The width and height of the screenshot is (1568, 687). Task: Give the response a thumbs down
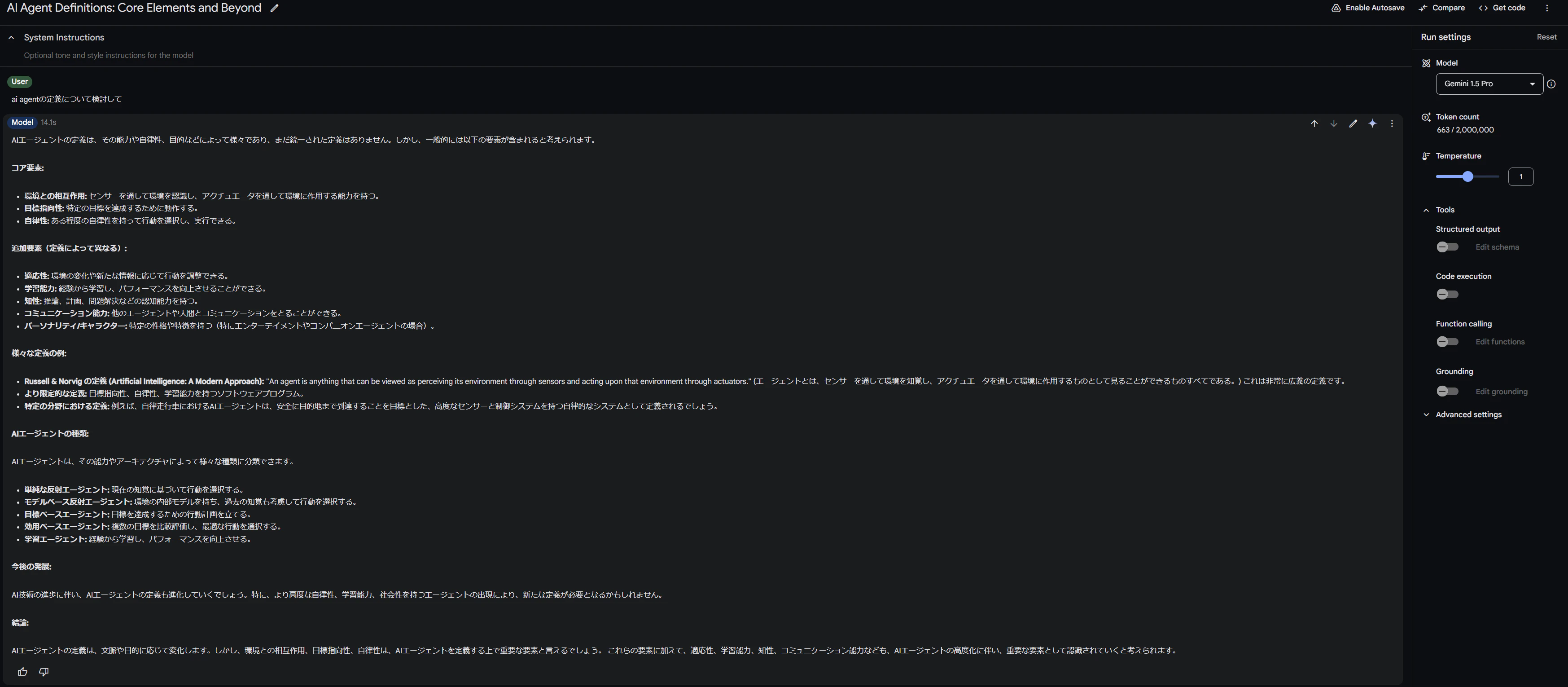click(44, 672)
